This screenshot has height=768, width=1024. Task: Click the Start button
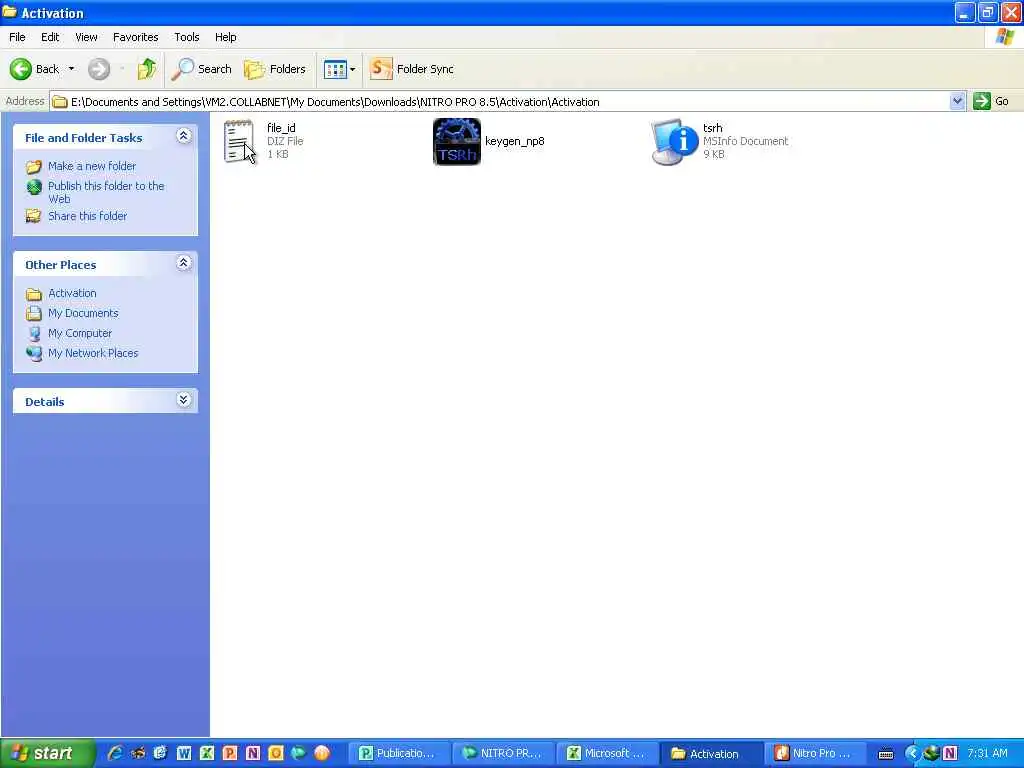tap(47, 753)
